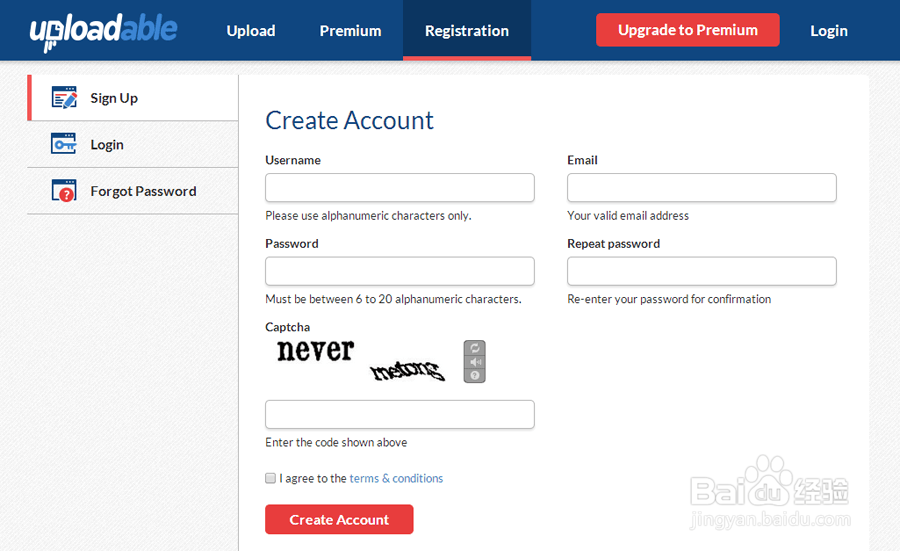
Task: Click the Login key icon in sidebar
Action: 64,144
